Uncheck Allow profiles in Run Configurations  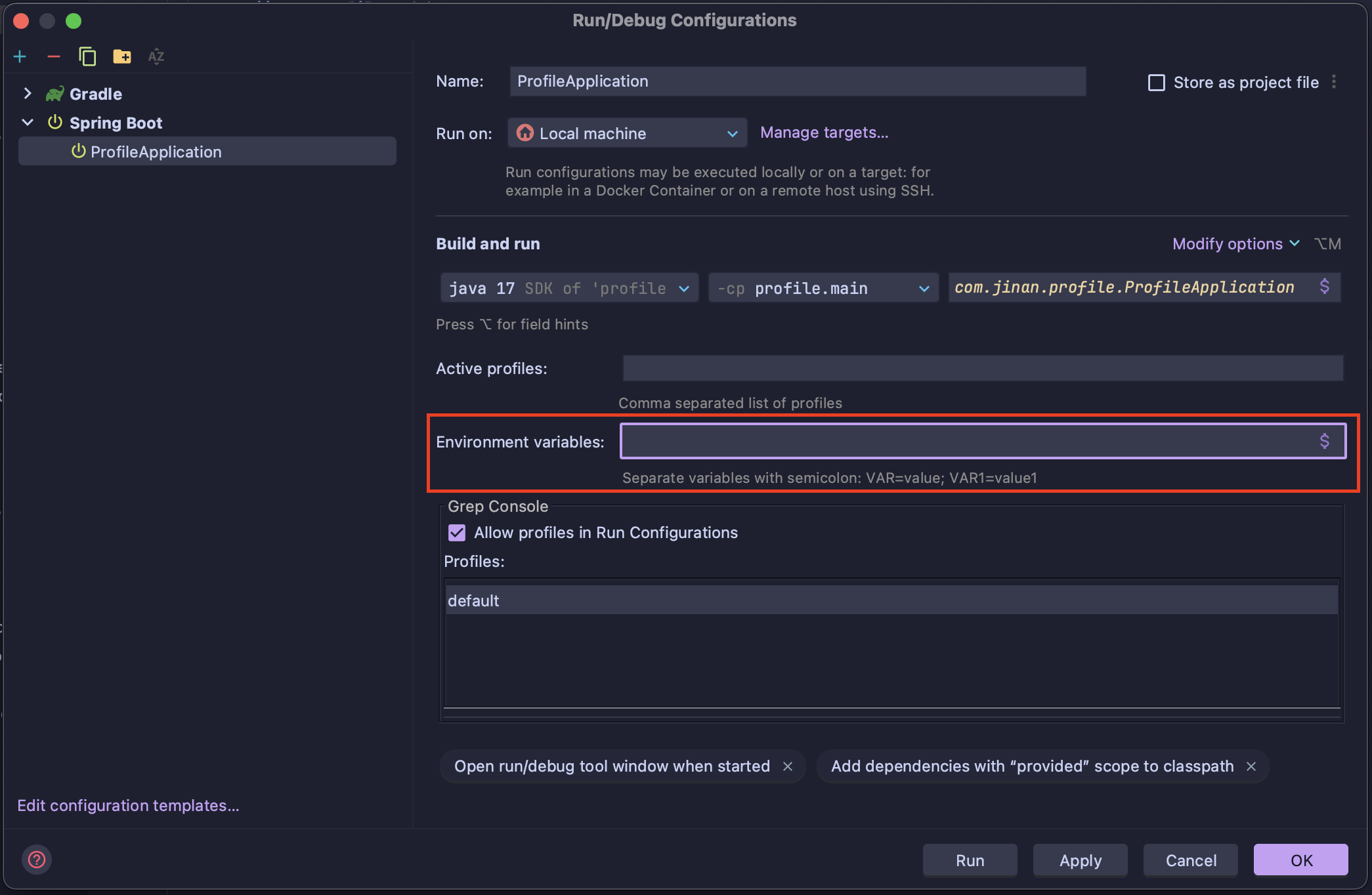pyautogui.click(x=457, y=533)
